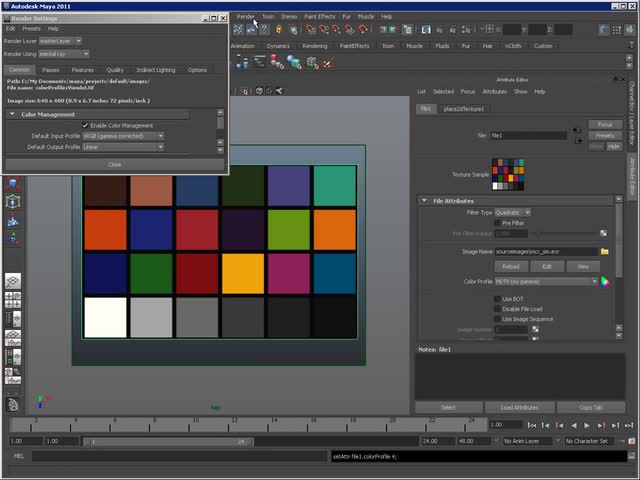Click the folder icon beside Image Name

pyautogui.click(x=605, y=252)
